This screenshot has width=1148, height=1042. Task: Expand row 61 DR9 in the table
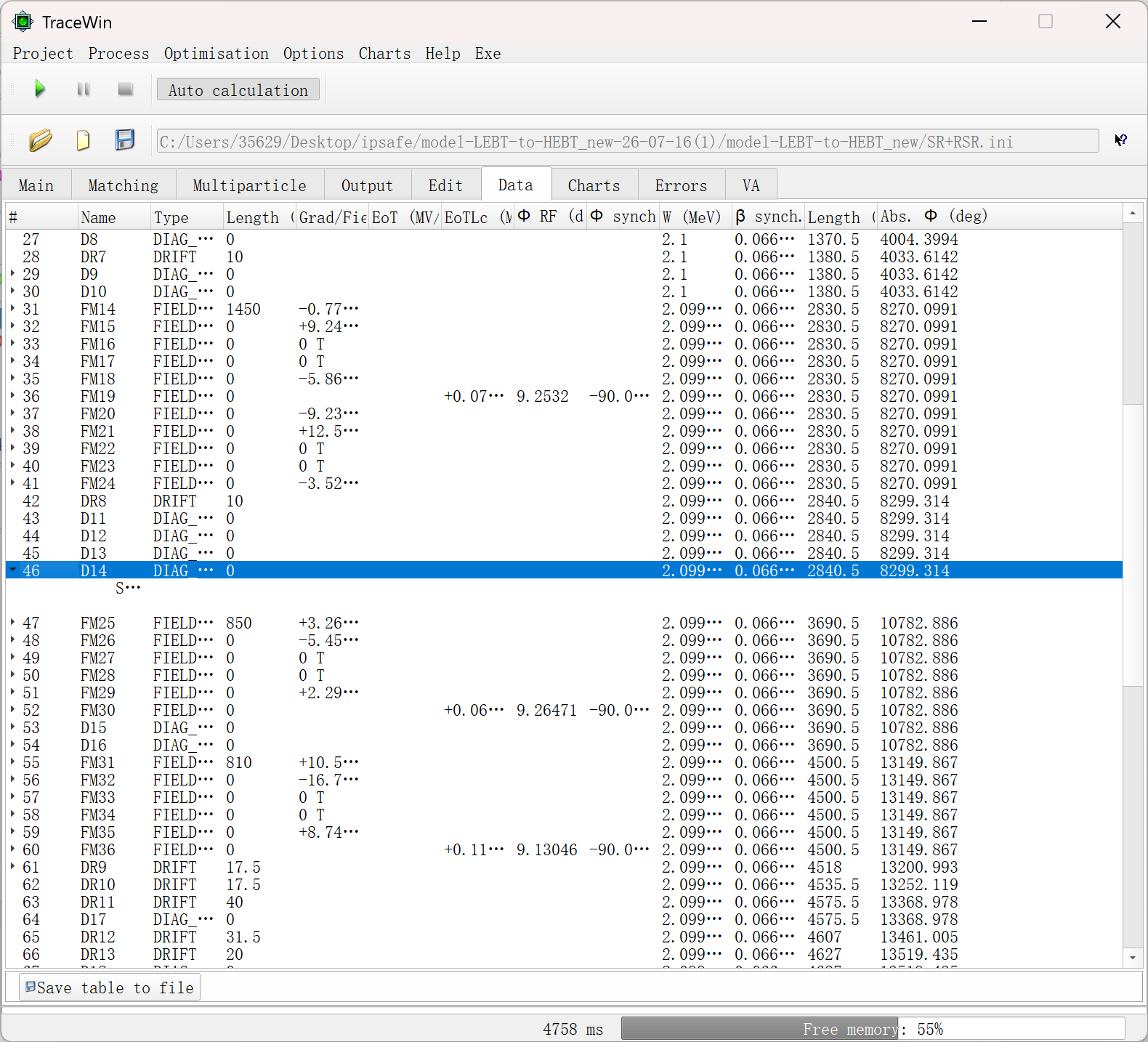[13, 867]
